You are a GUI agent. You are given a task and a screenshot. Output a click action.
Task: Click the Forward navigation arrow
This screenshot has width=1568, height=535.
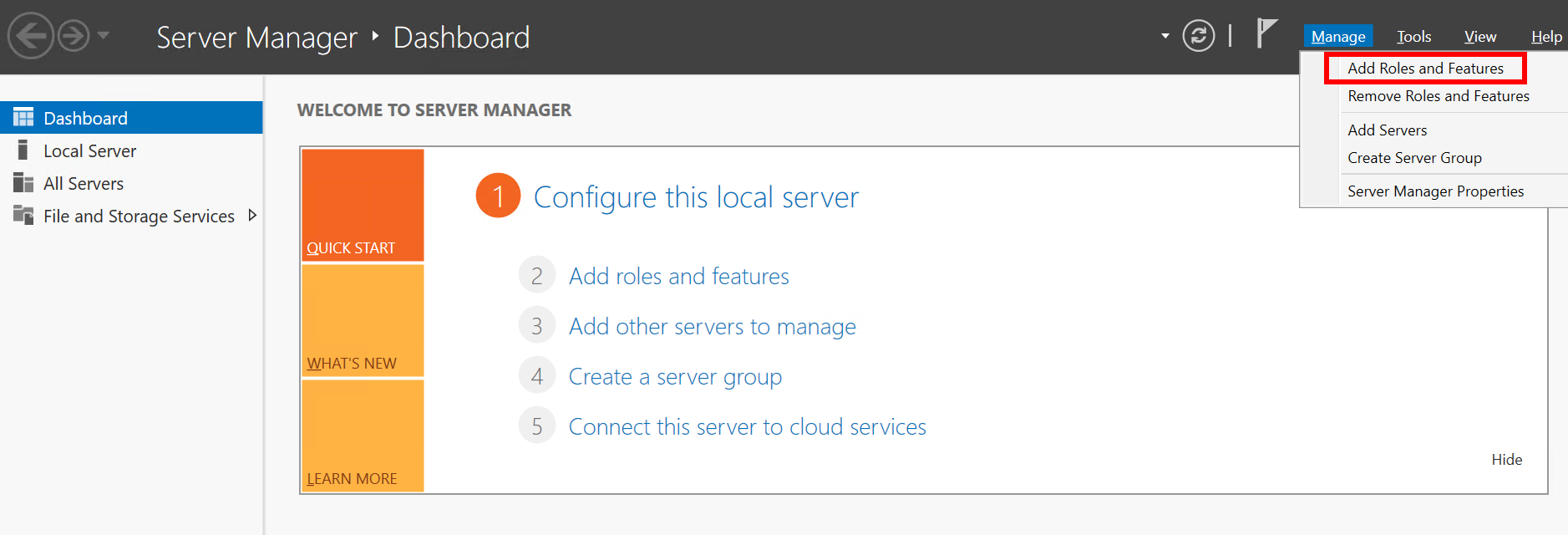pos(74,36)
